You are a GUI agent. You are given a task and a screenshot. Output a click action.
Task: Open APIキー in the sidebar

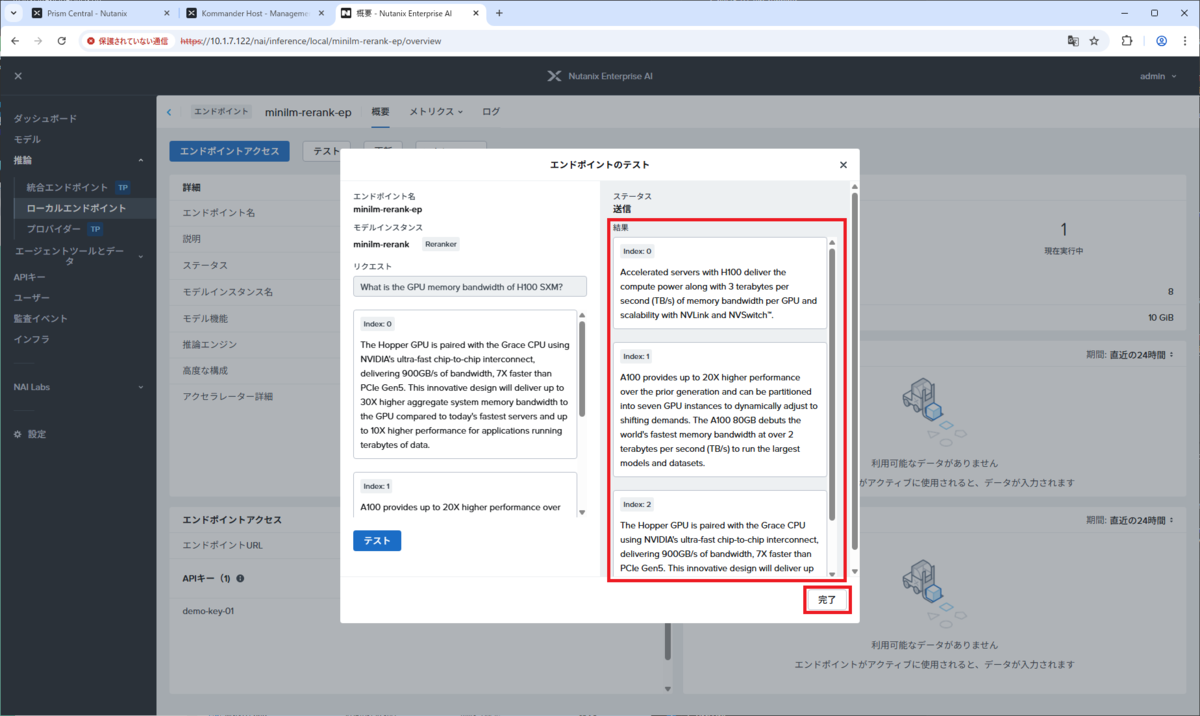(x=29, y=277)
